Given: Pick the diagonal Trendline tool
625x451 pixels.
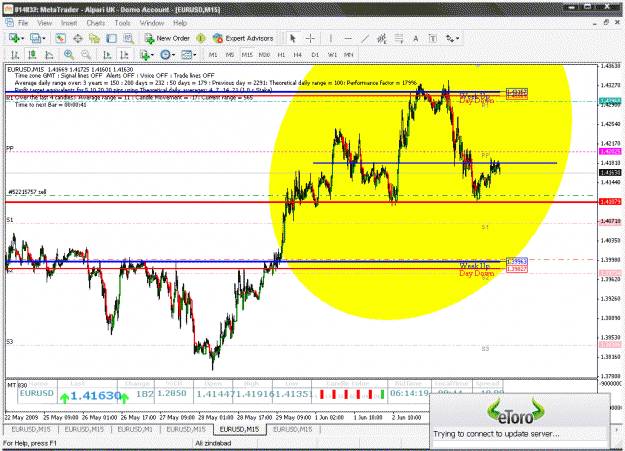Looking at the screenshot, I should click(x=365, y=38).
